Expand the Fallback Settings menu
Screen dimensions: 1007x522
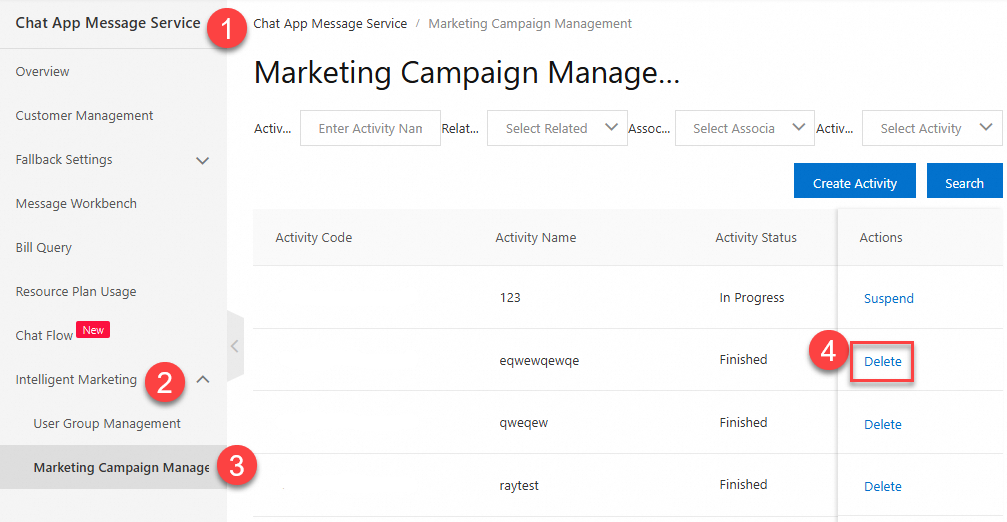click(202, 160)
